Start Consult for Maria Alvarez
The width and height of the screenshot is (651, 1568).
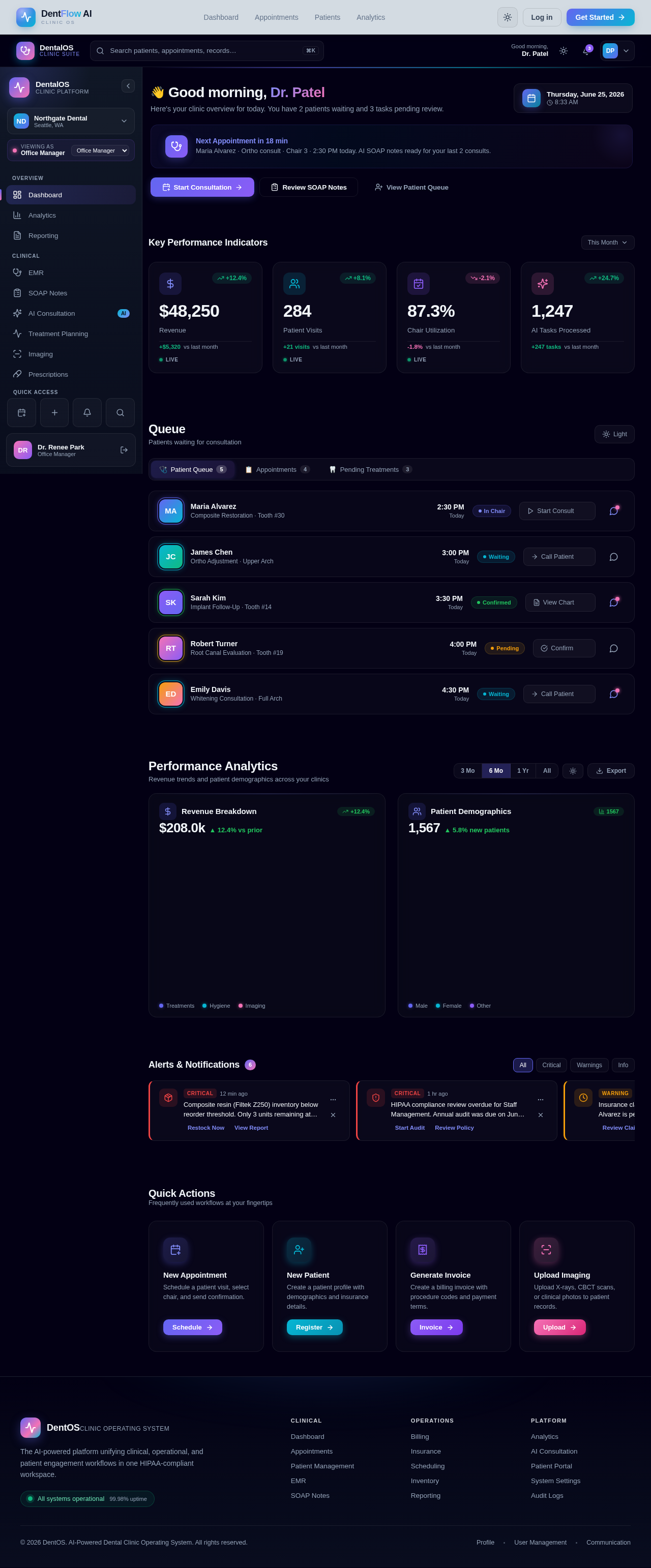pos(557,511)
